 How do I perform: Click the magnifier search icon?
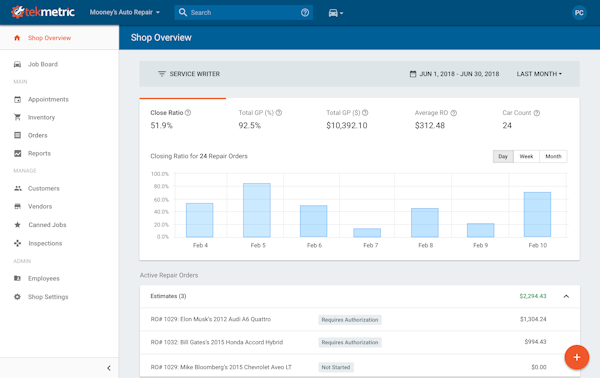(x=183, y=13)
